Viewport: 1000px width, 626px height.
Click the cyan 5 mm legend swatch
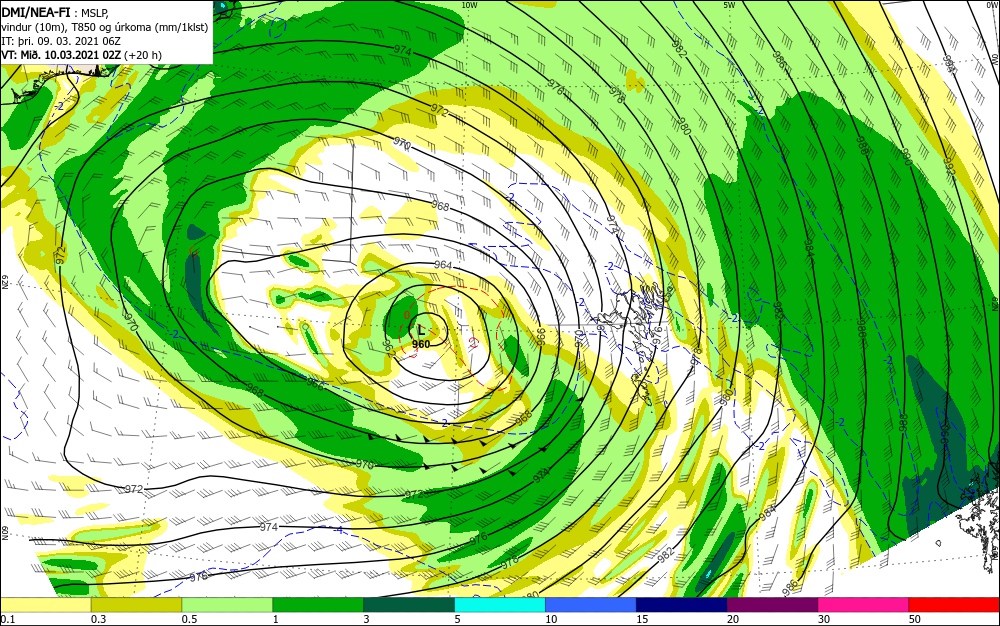[500, 605]
